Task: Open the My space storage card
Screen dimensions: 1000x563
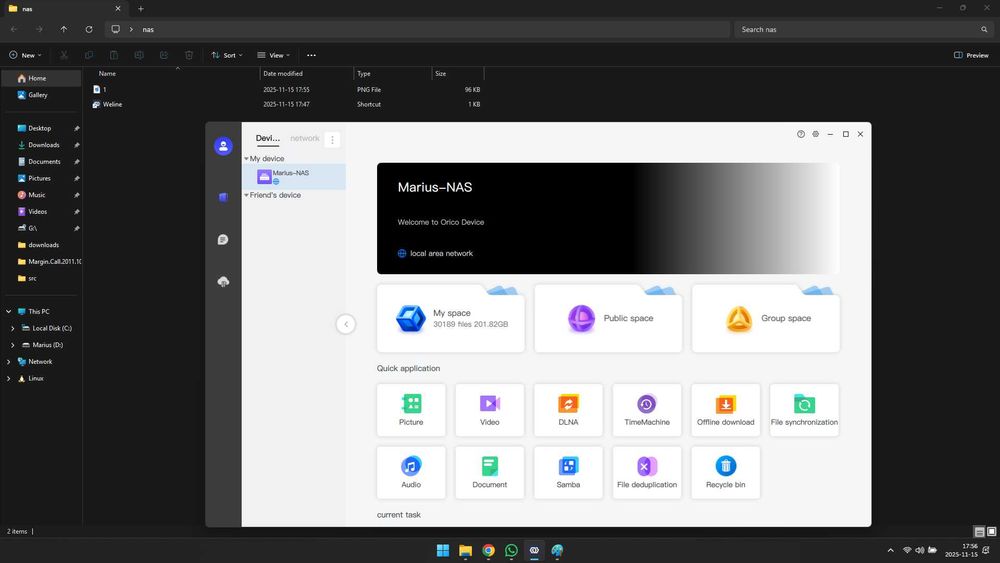Action: 451,319
